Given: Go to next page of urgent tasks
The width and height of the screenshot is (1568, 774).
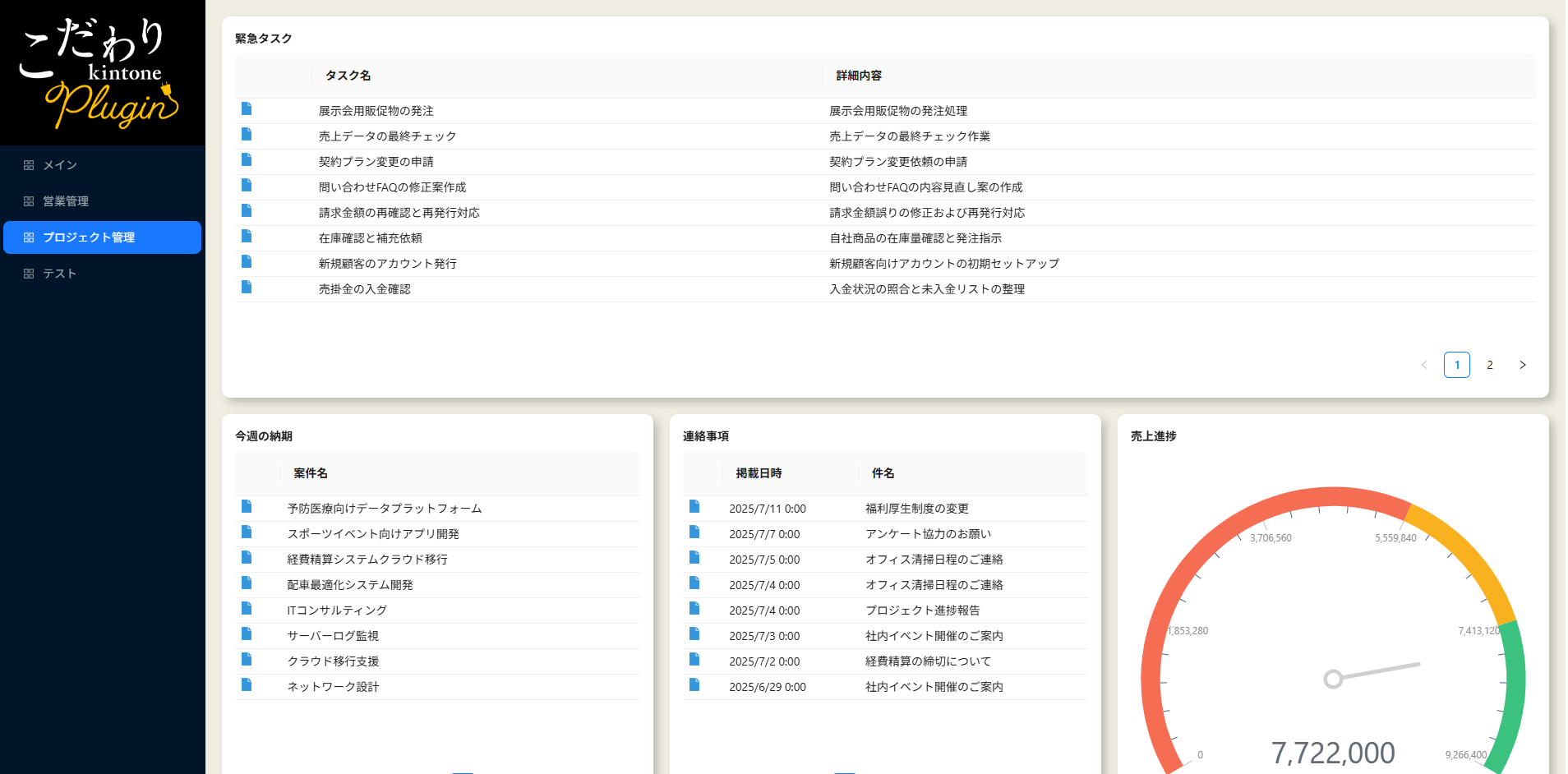Looking at the screenshot, I should coord(1522,365).
